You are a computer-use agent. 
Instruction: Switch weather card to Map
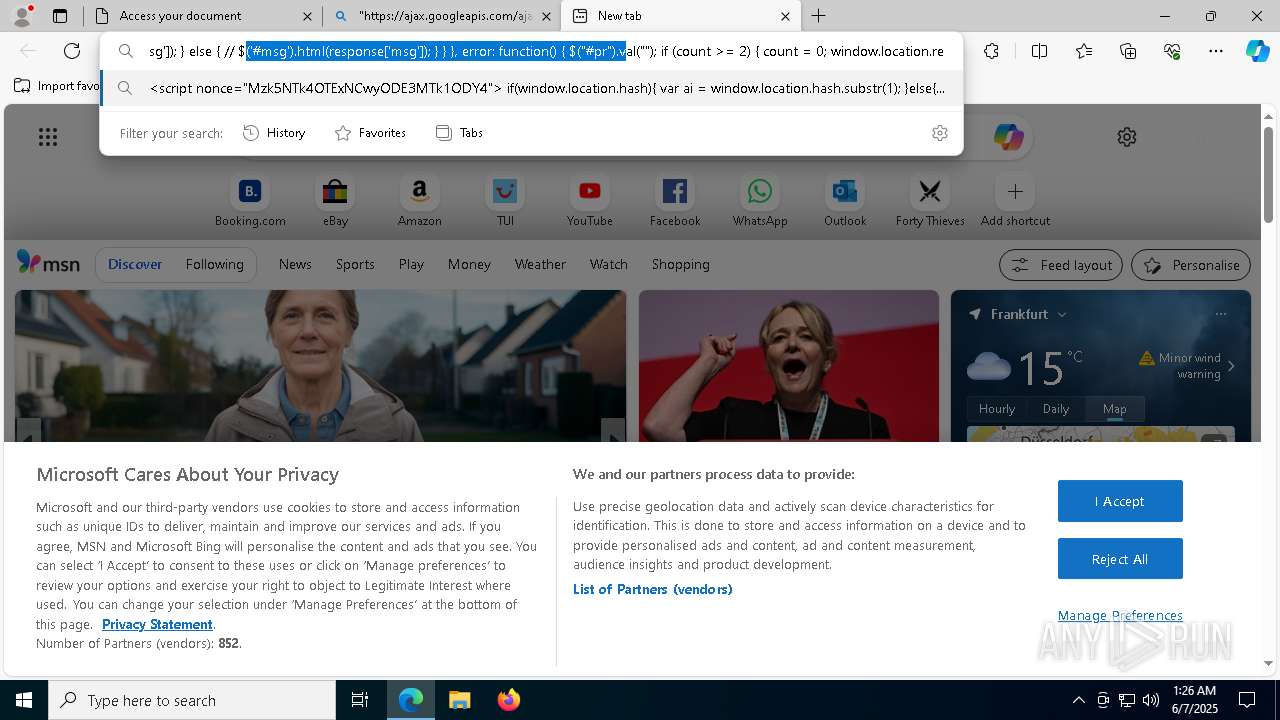point(1114,408)
